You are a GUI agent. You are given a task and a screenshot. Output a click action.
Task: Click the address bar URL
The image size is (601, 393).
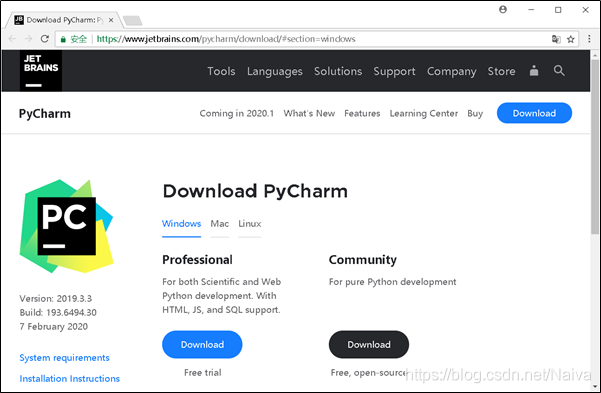point(226,39)
